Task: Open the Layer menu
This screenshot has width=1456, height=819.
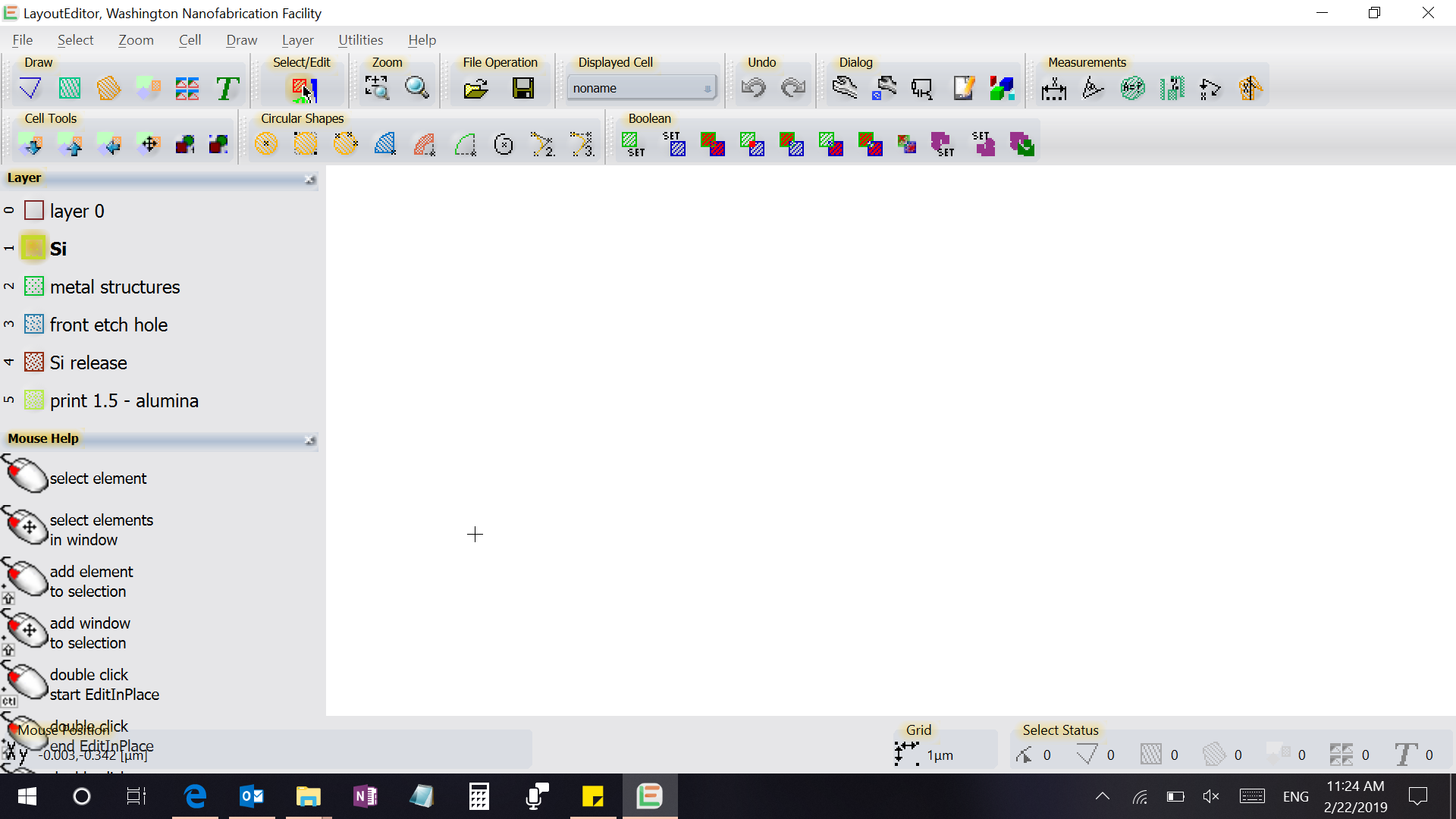Action: [x=297, y=40]
